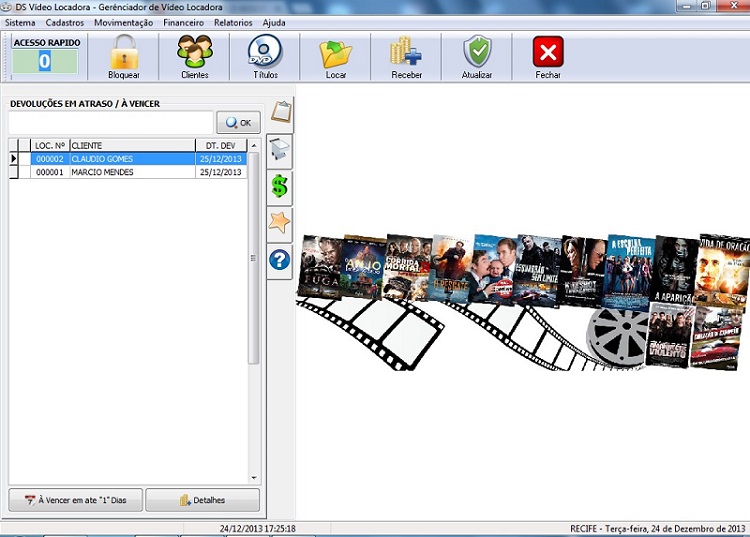Image resolution: width=750 pixels, height=537 pixels.
Task: Click the row selector arrow for 000002
Action: (14, 159)
